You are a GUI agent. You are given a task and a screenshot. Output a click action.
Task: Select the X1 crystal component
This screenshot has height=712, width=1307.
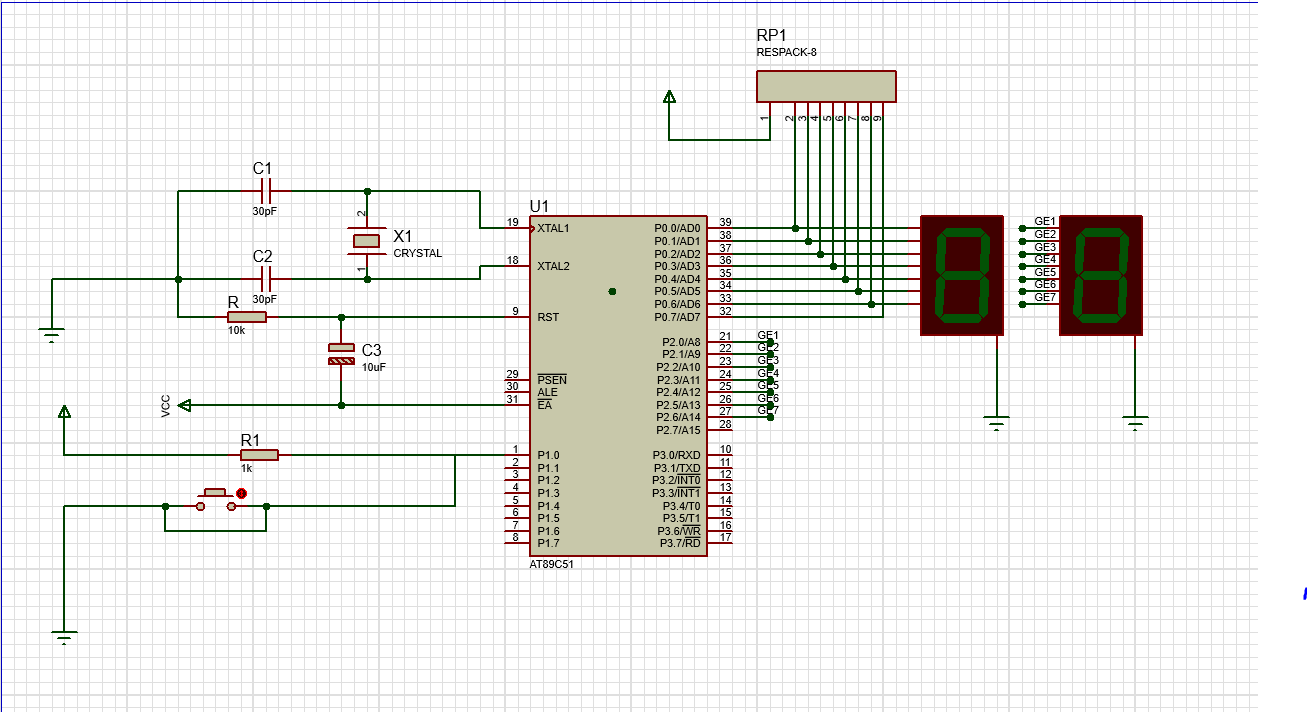point(367,240)
